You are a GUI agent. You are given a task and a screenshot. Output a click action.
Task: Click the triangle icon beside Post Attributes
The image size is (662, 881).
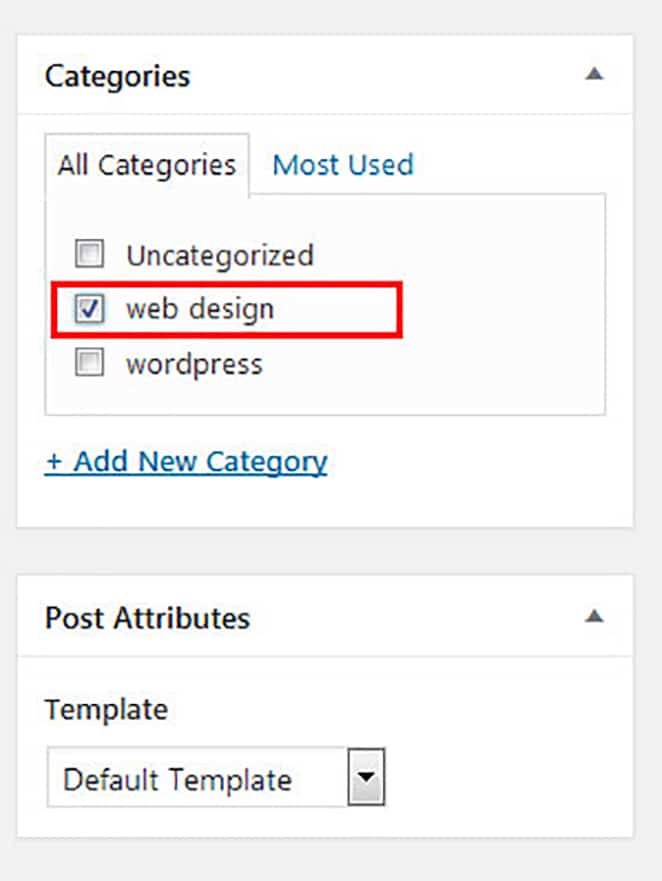pos(595,617)
